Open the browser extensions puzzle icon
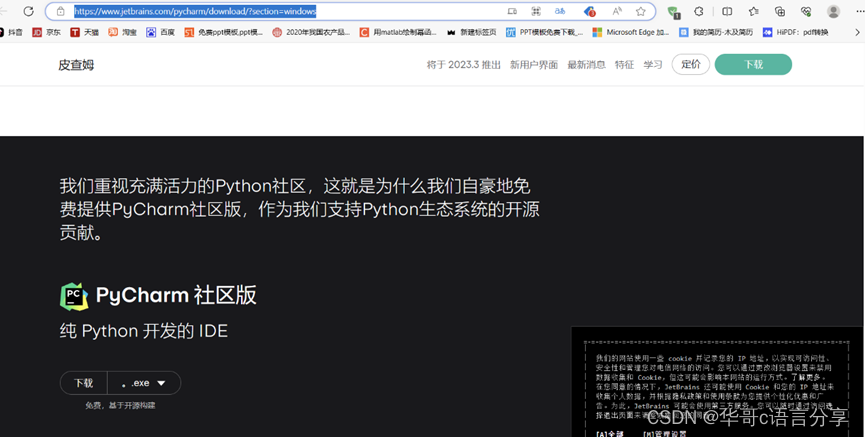This screenshot has height=437, width=865. pyautogui.click(x=698, y=11)
